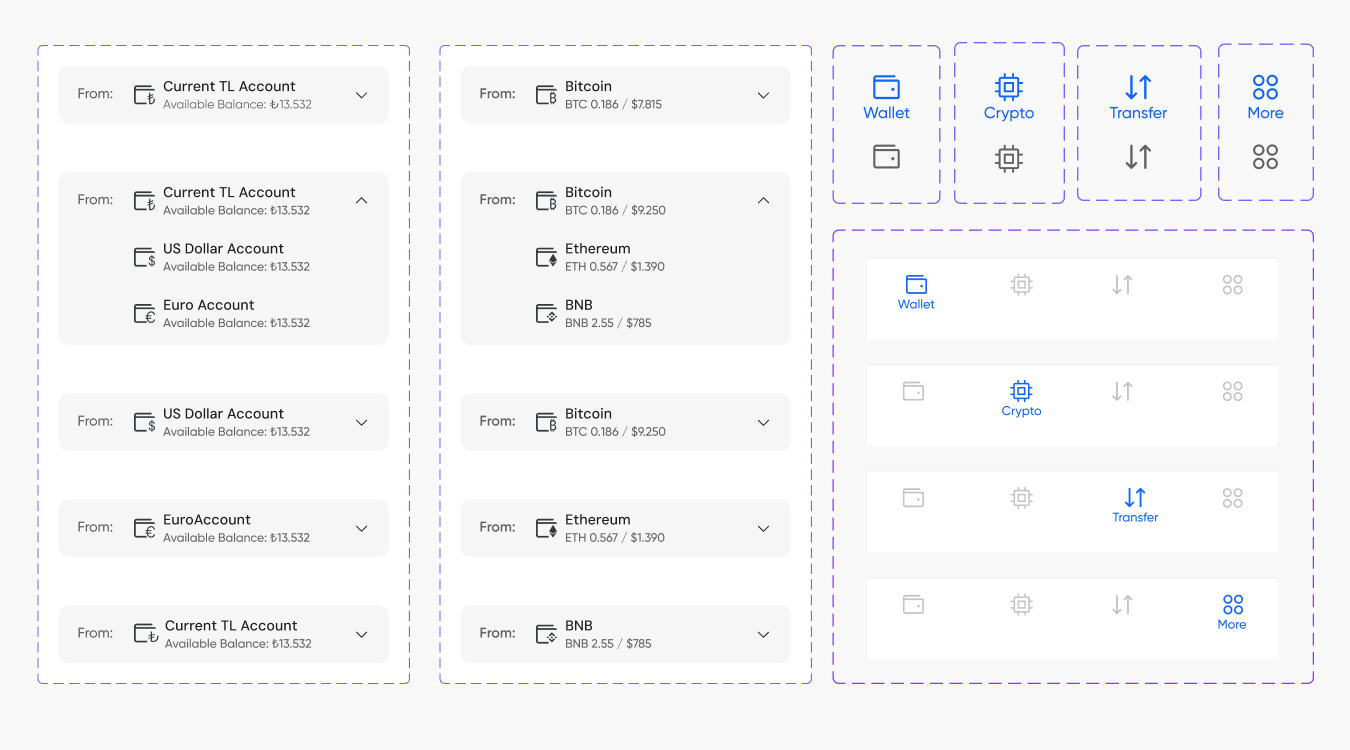Collapse the expanded Current TL Account dropdown chevron
1350x750 pixels.
362,200
